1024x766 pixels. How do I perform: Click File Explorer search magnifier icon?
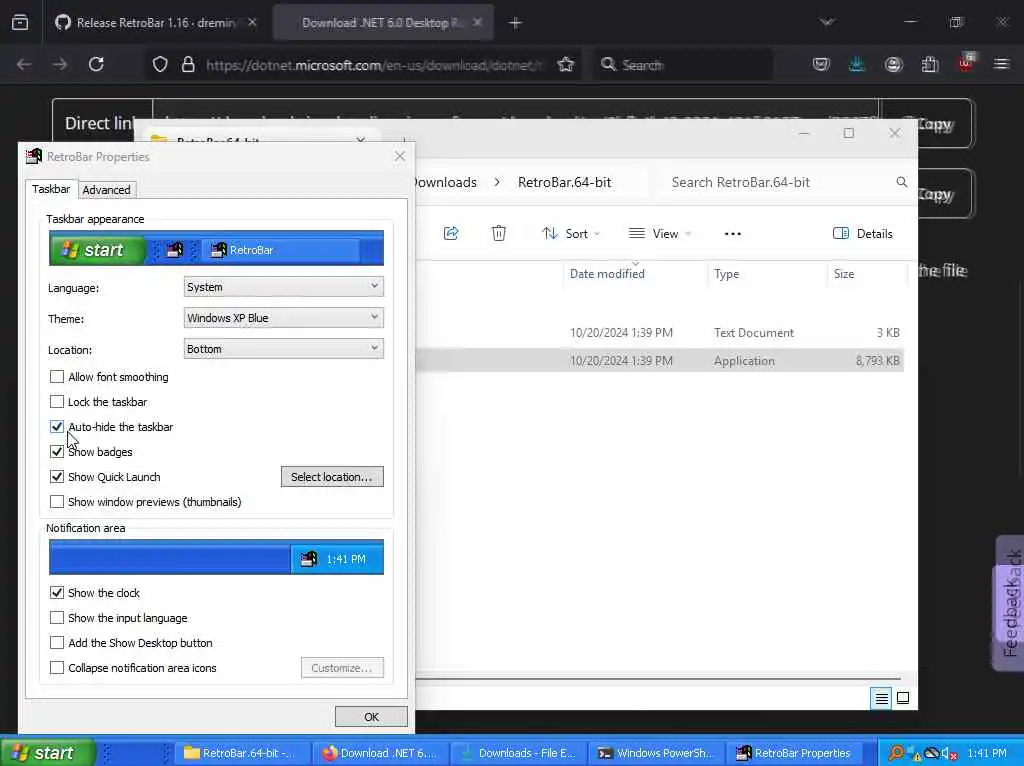point(901,182)
